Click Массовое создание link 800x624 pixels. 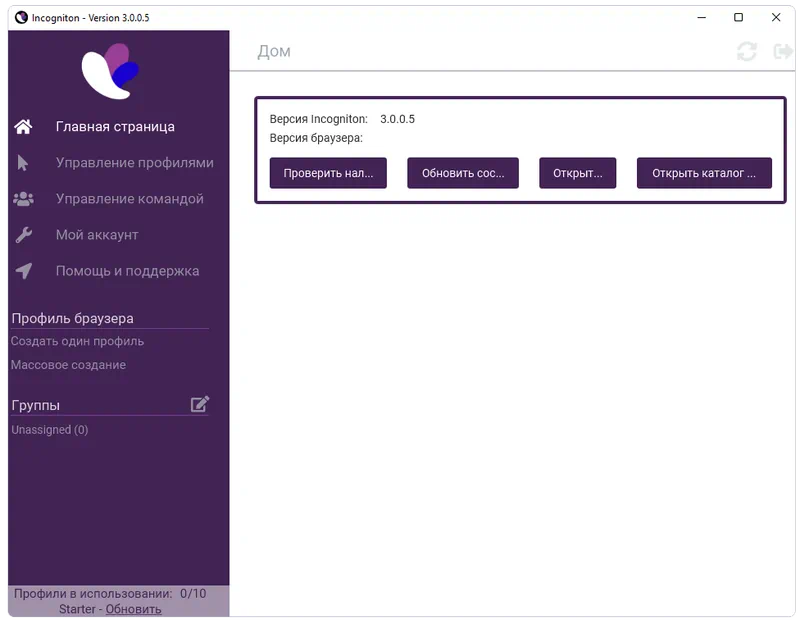coord(68,365)
